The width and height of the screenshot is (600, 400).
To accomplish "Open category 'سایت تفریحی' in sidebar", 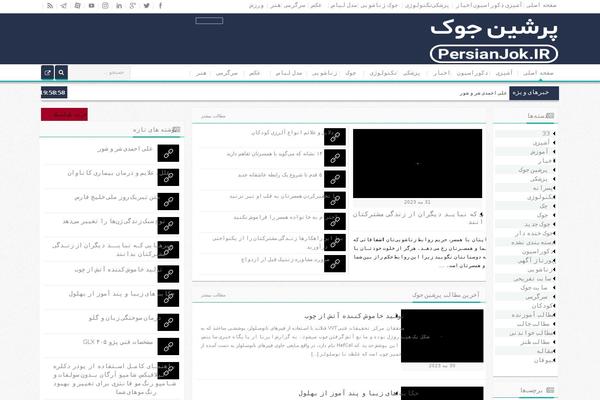I will [532, 279].
